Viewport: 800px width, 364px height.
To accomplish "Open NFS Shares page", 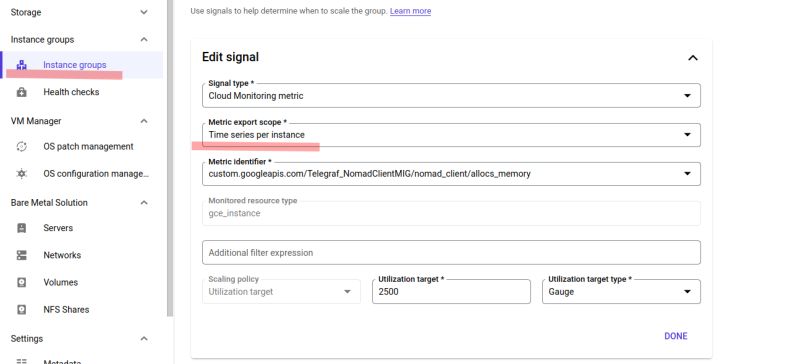I will coord(66,309).
